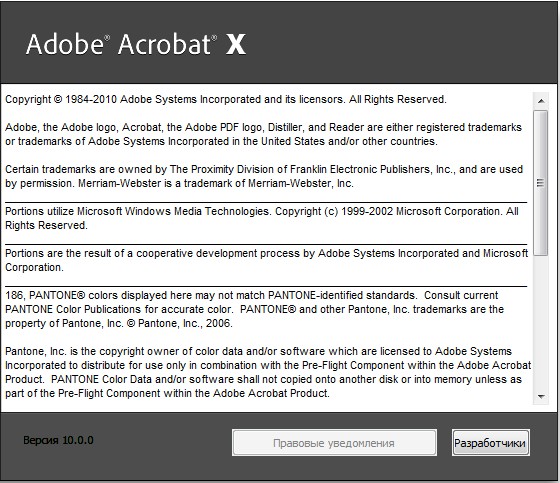The image size is (560, 483).
Task: Click the Corporation. line under cooperative development
Action: coord(34,267)
